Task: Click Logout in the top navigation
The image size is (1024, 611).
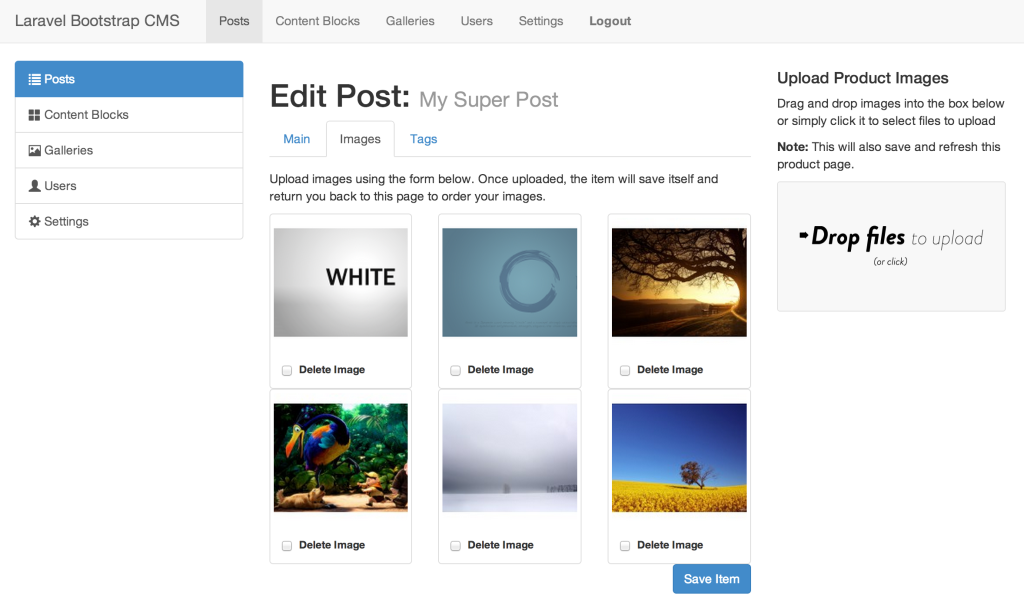Action: (x=610, y=21)
